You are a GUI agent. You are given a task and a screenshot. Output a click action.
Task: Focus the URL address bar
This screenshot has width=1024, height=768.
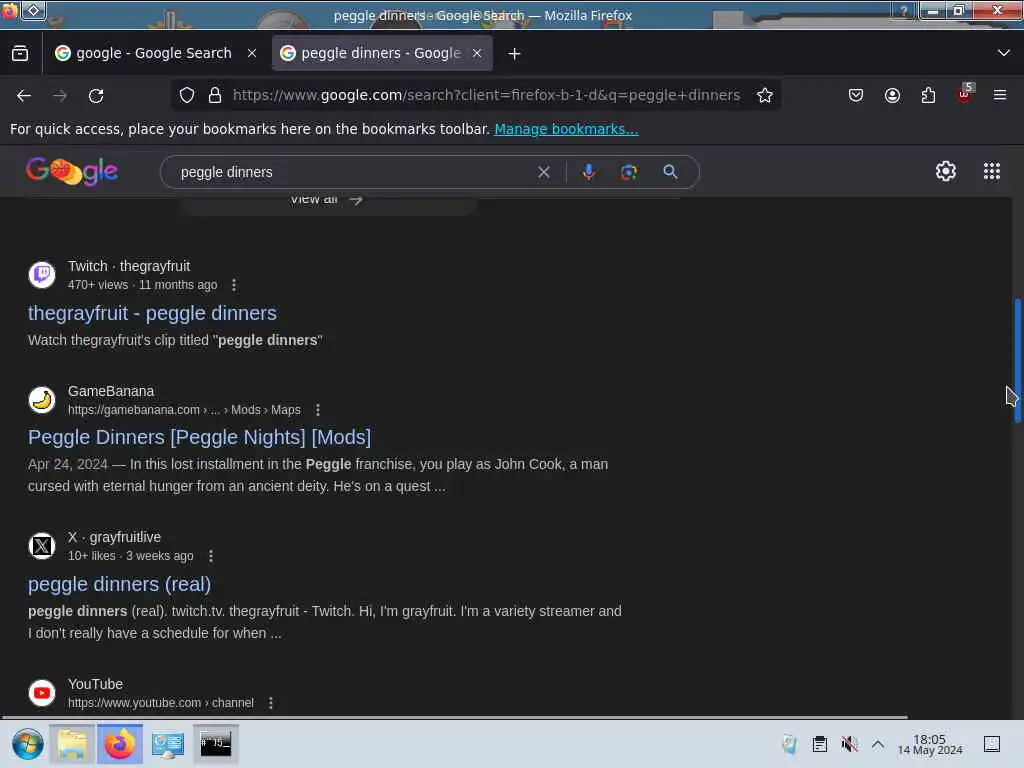click(x=486, y=95)
